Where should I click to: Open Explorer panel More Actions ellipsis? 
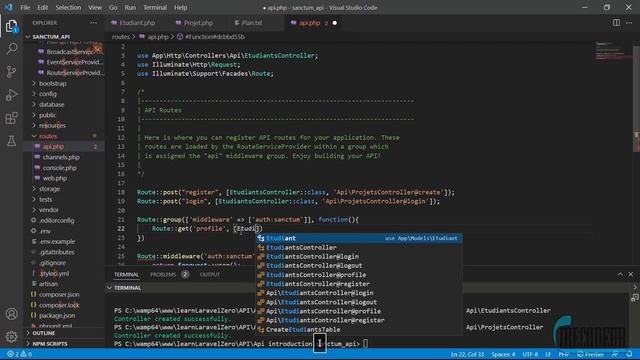click(93, 23)
